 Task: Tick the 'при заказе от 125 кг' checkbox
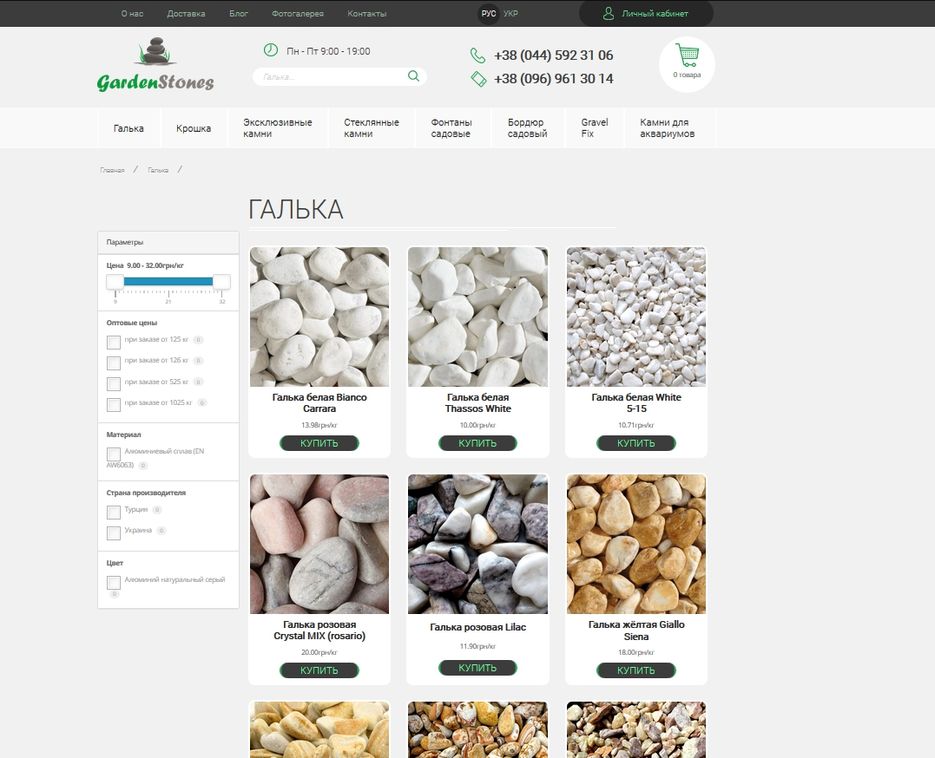(x=114, y=342)
